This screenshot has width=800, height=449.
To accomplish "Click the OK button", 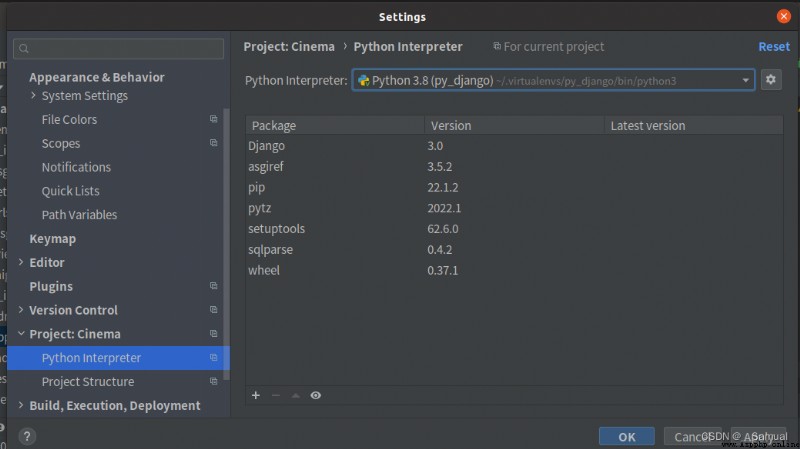I will pyautogui.click(x=627, y=437).
